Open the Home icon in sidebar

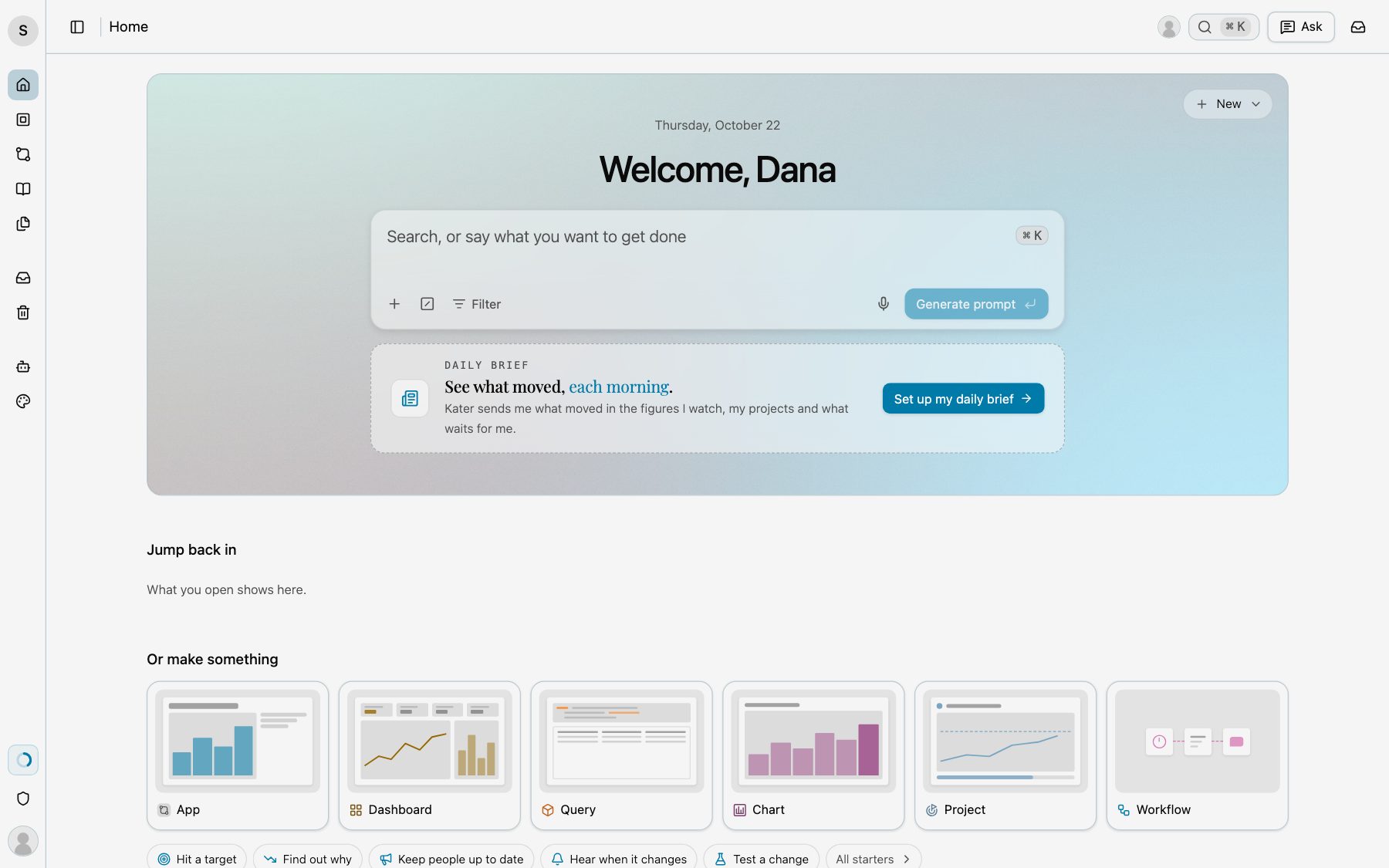point(23,85)
